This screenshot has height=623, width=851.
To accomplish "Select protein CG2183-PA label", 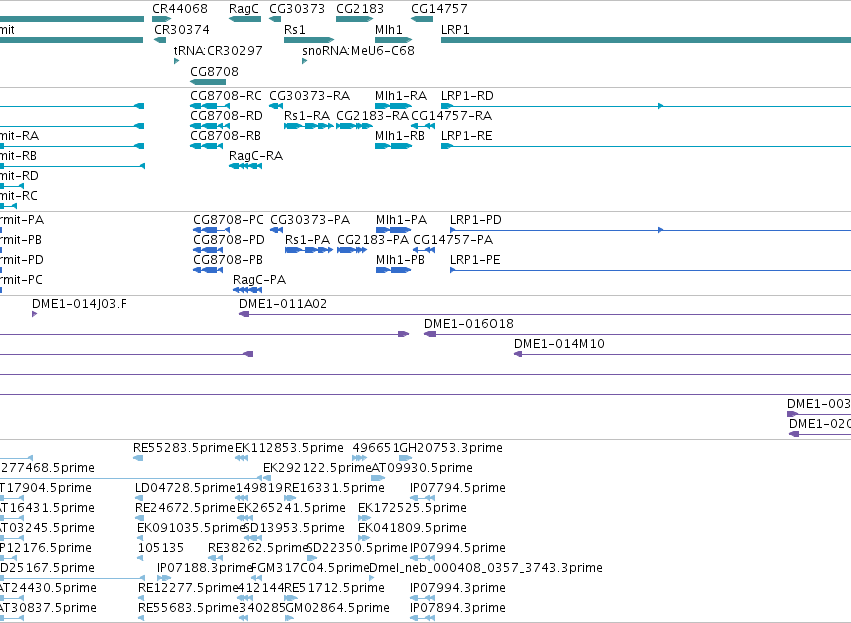I will tap(373, 240).
